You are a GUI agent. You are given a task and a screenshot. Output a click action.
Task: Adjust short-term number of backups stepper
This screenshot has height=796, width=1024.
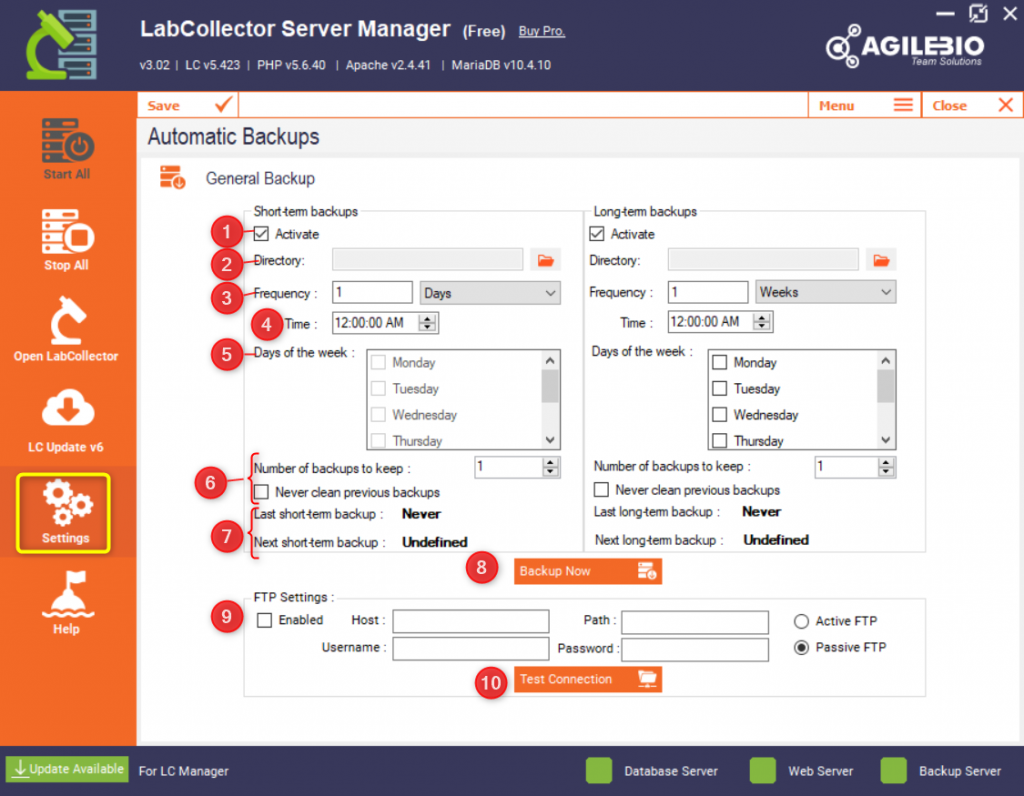point(551,466)
